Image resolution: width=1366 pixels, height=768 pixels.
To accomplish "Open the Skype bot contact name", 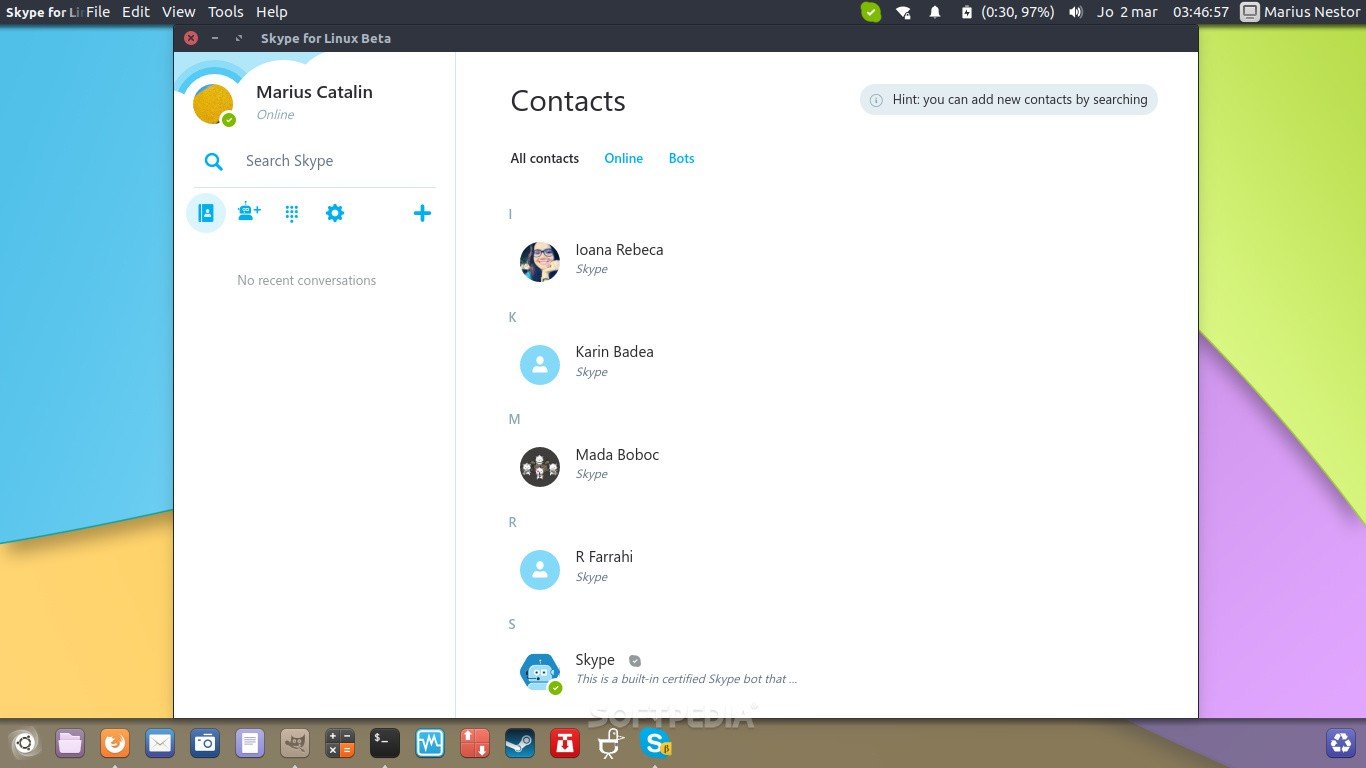I will (x=595, y=660).
